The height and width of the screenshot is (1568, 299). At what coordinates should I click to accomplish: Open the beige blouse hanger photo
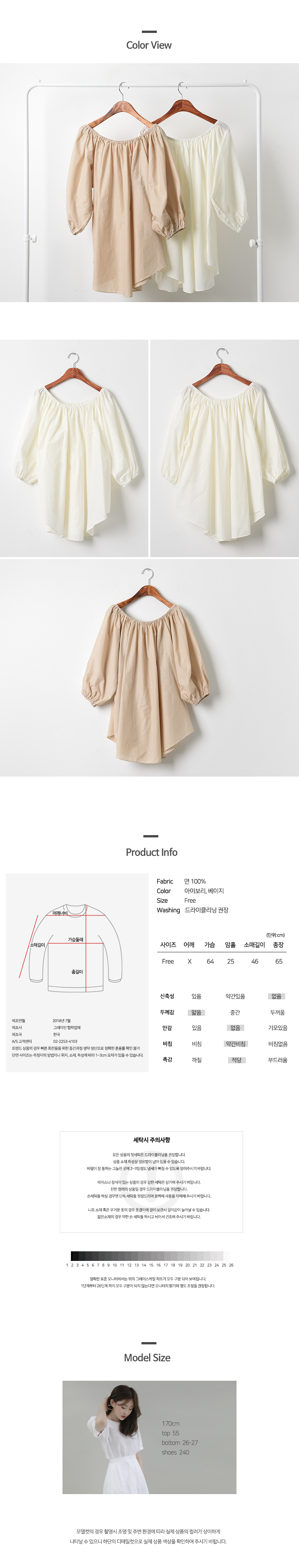pyautogui.click(x=149, y=668)
